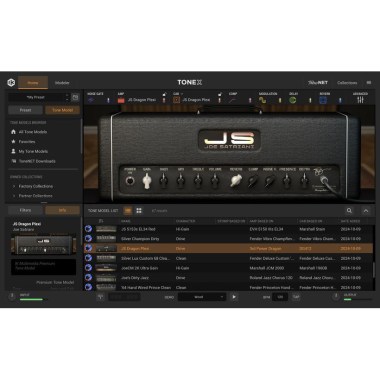Toggle the Power On switch on the amp
Screen dimensions: 380x380
pos(130,181)
